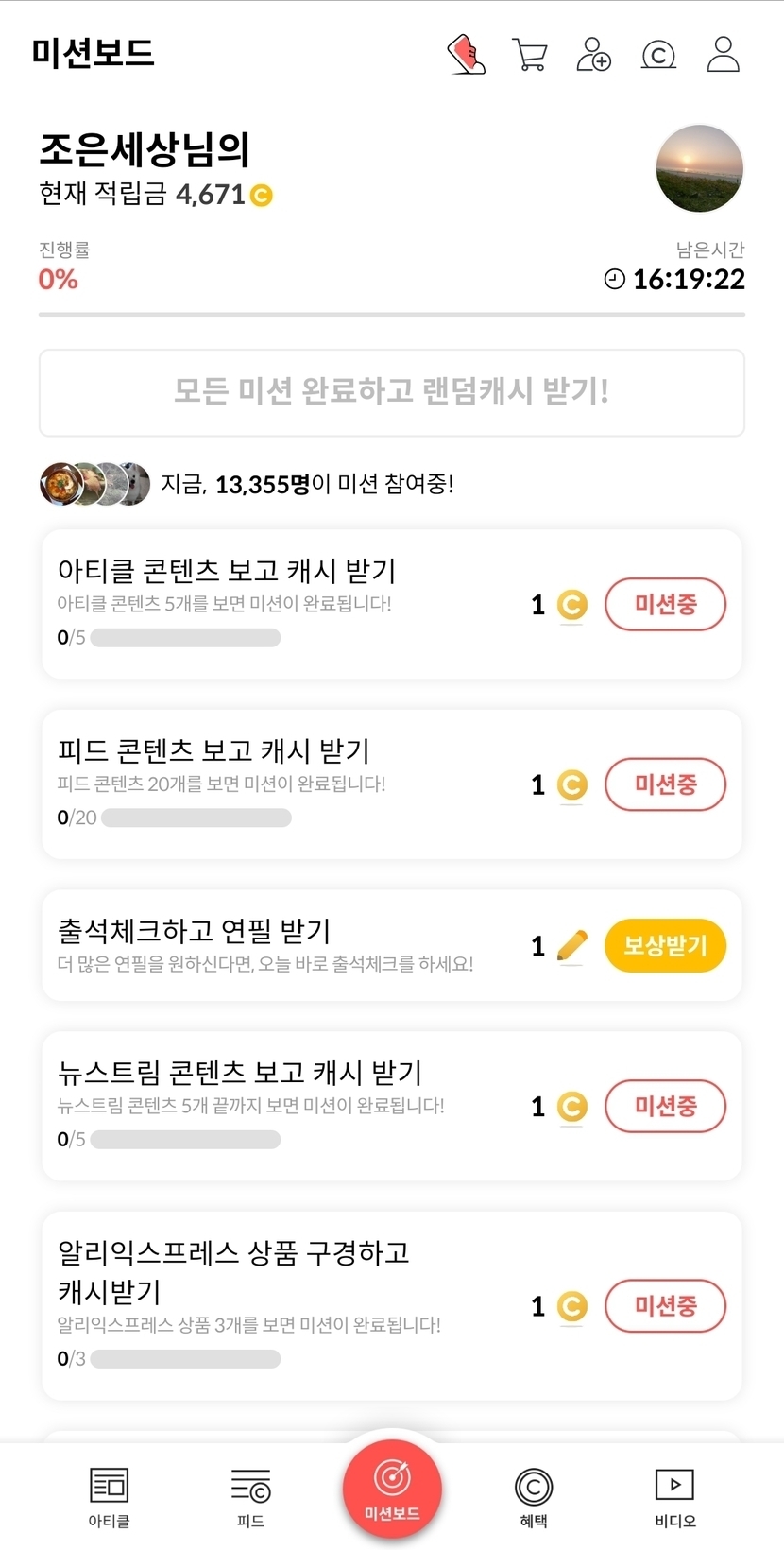Viewport: 784px width, 1550px height.
Task: Switch to the 피드 tab
Action: 250,1497
